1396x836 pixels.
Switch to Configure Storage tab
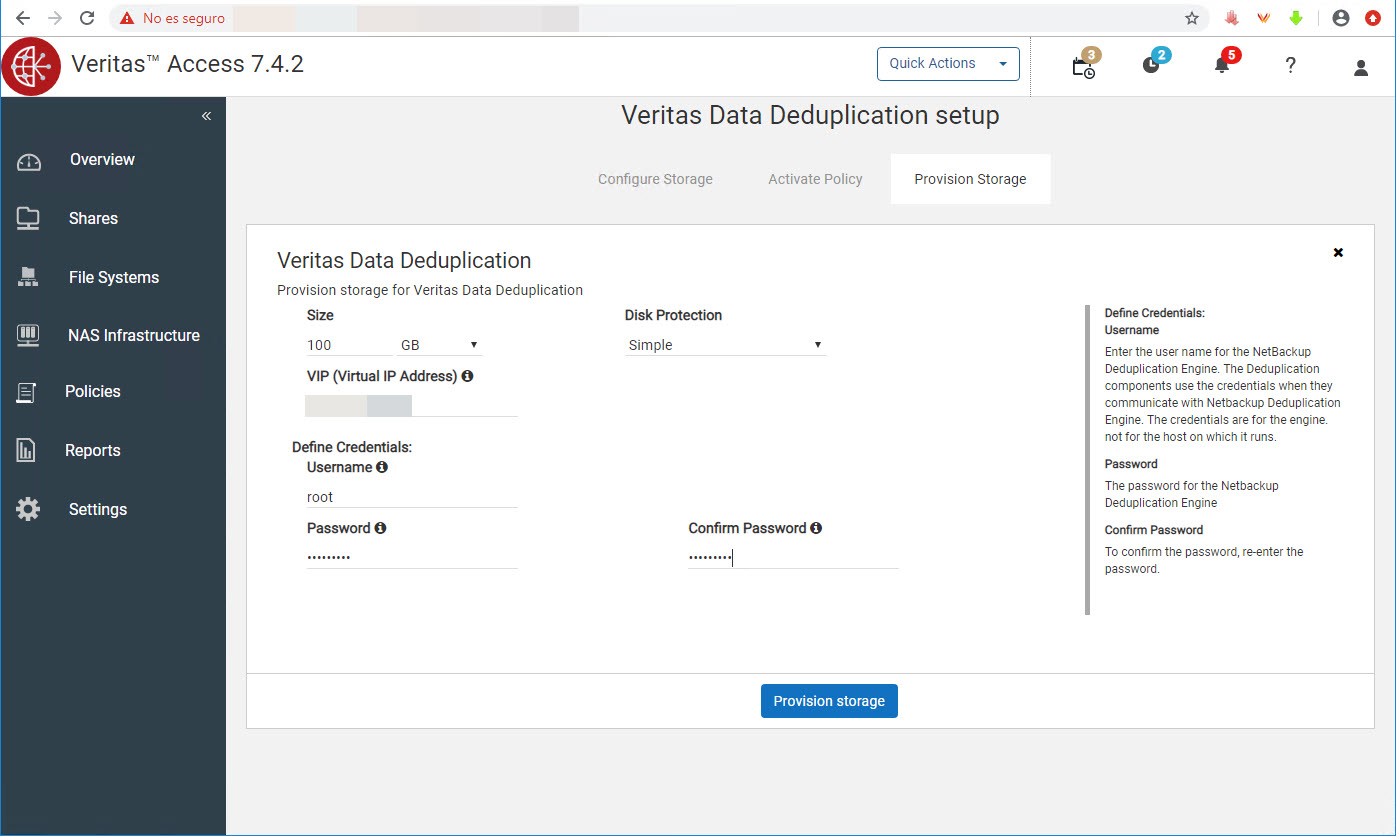tap(655, 179)
